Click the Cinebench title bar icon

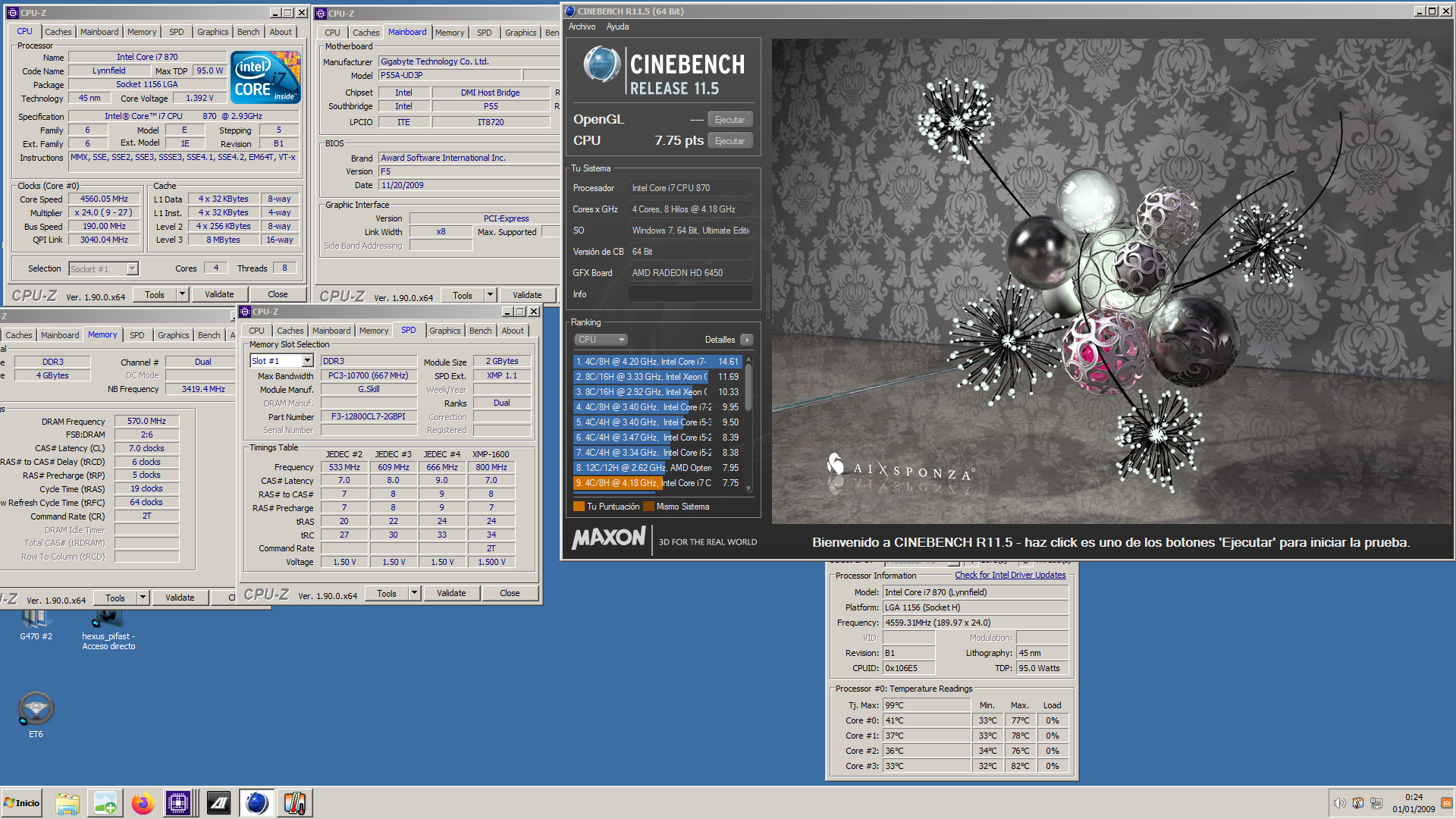click(570, 11)
